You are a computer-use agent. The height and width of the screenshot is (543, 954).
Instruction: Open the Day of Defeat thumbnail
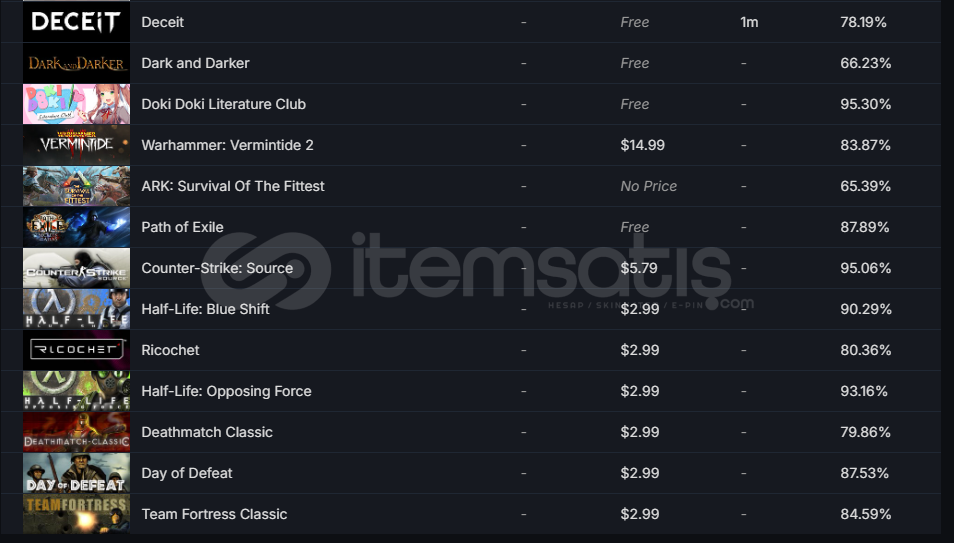tap(76, 473)
